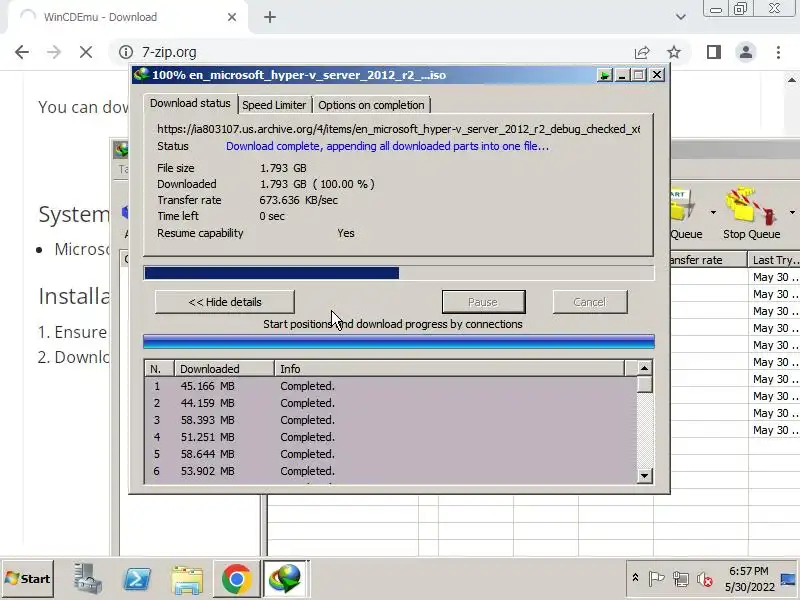800x600 pixels.
Task: Select connection row 6 with 53.902 MB
Action: [x=391, y=471]
